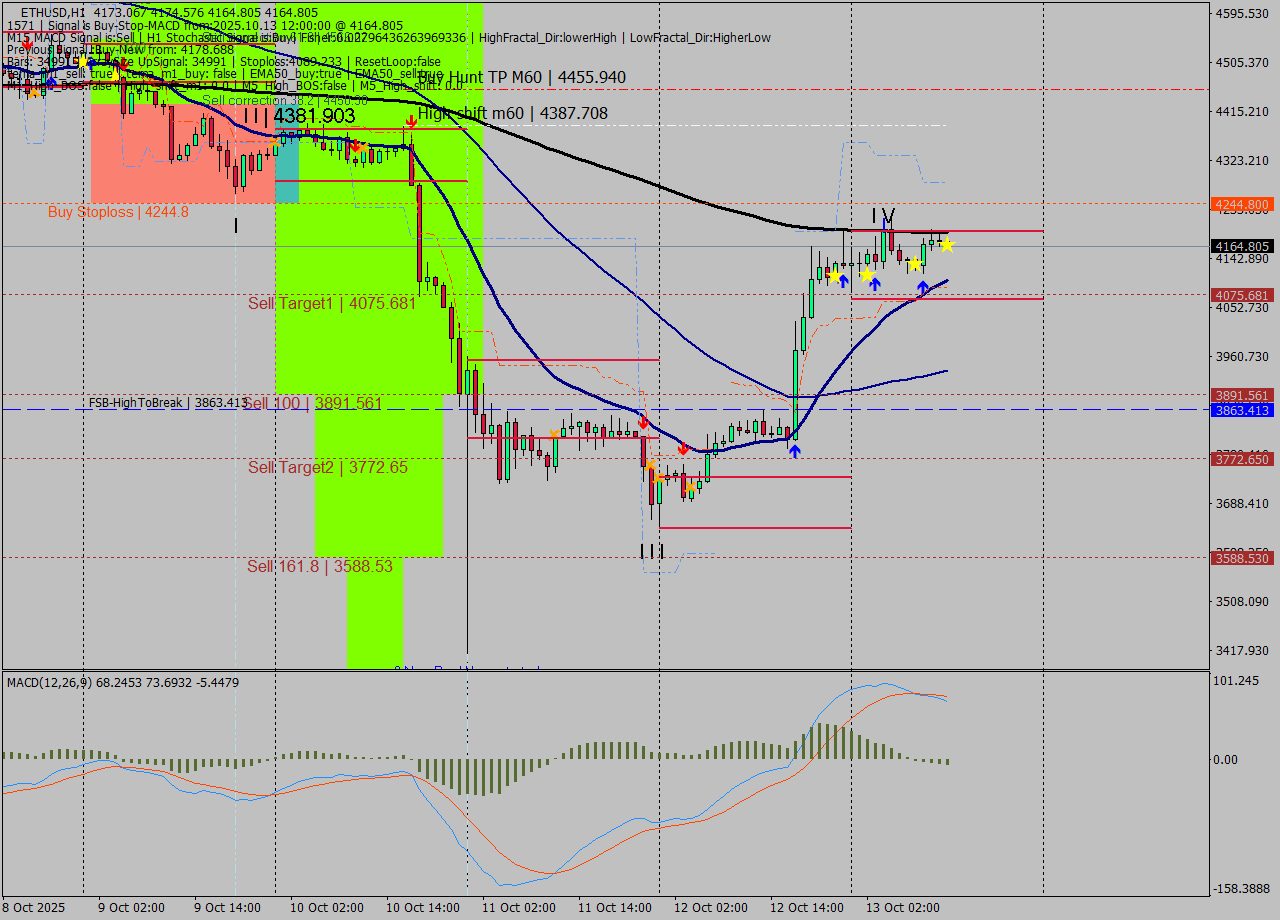Click the blue up-arrow buy signal near 12 Oct 14:00
The height and width of the screenshot is (920, 1280).
(843, 281)
